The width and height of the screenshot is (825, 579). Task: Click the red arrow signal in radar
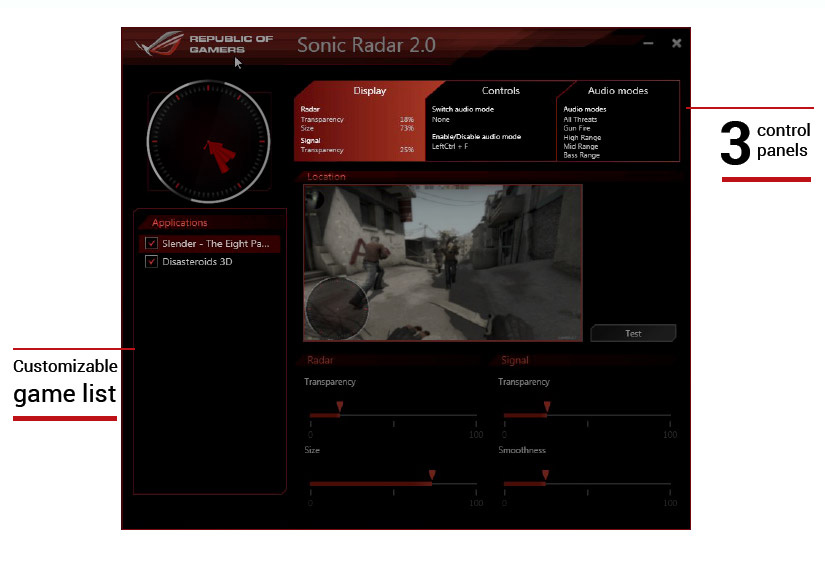(220, 156)
